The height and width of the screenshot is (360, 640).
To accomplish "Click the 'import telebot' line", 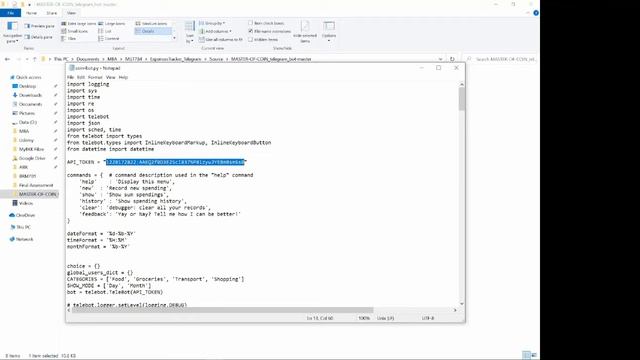I will (x=88, y=117).
